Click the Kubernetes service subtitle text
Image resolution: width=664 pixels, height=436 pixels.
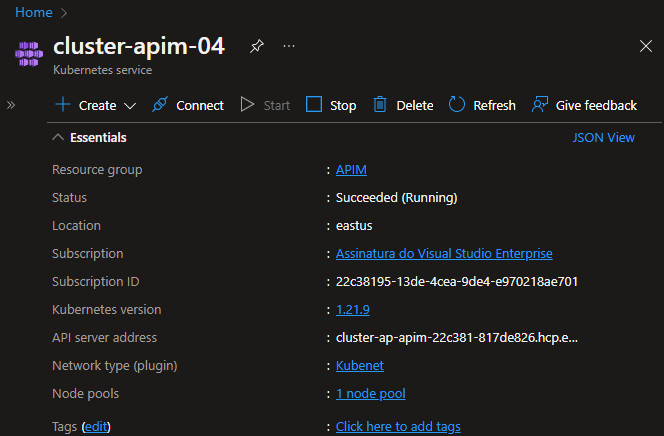pyautogui.click(x=102, y=70)
